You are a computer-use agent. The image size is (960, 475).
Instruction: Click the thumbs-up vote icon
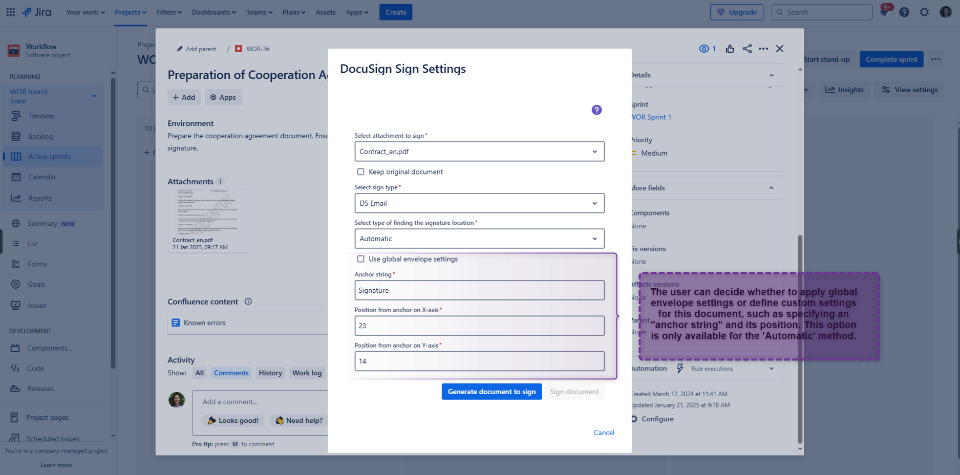click(730, 48)
